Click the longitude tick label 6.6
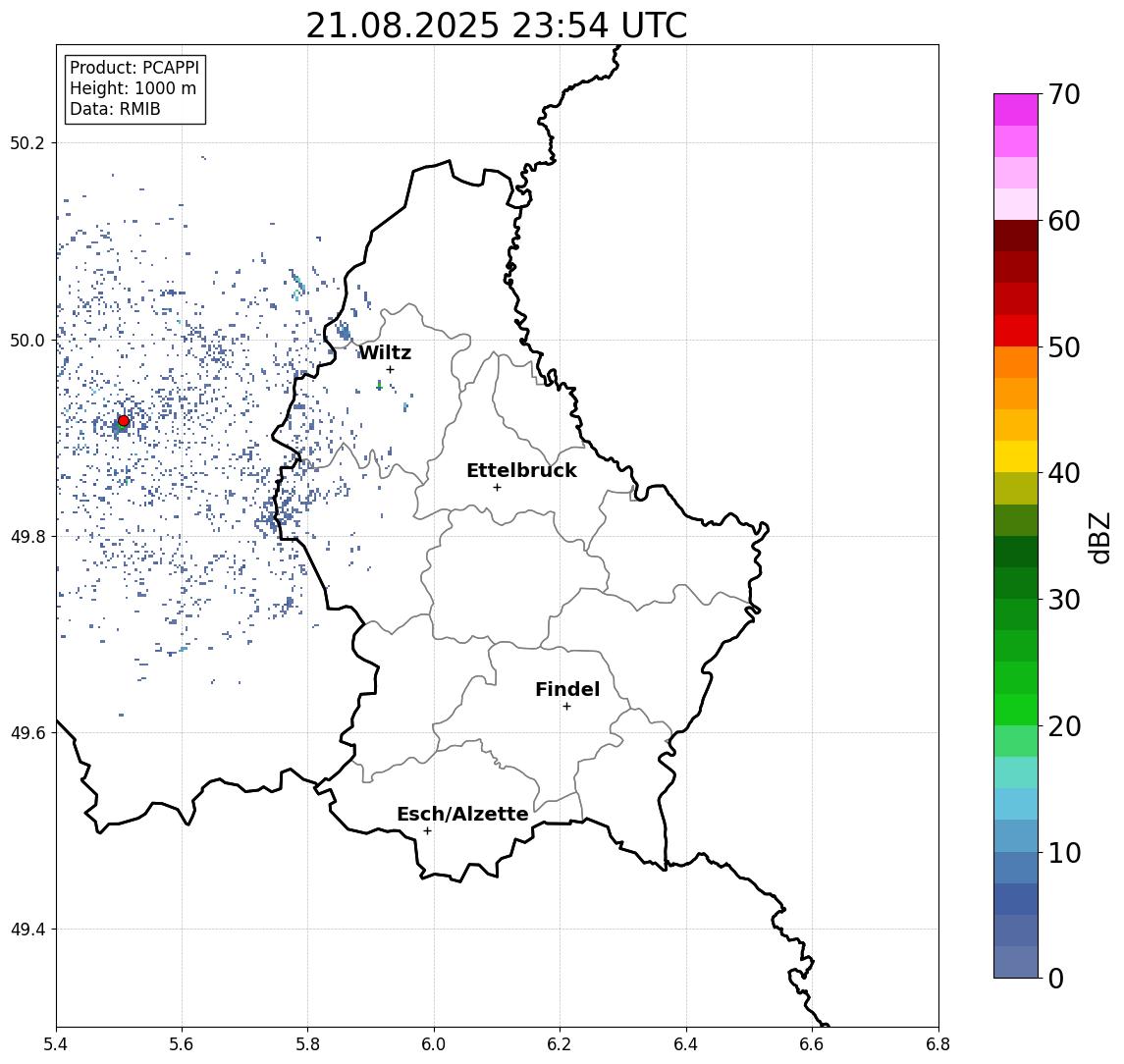Image resolution: width=1124 pixels, height=1064 pixels. click(x=812, y=1044)
